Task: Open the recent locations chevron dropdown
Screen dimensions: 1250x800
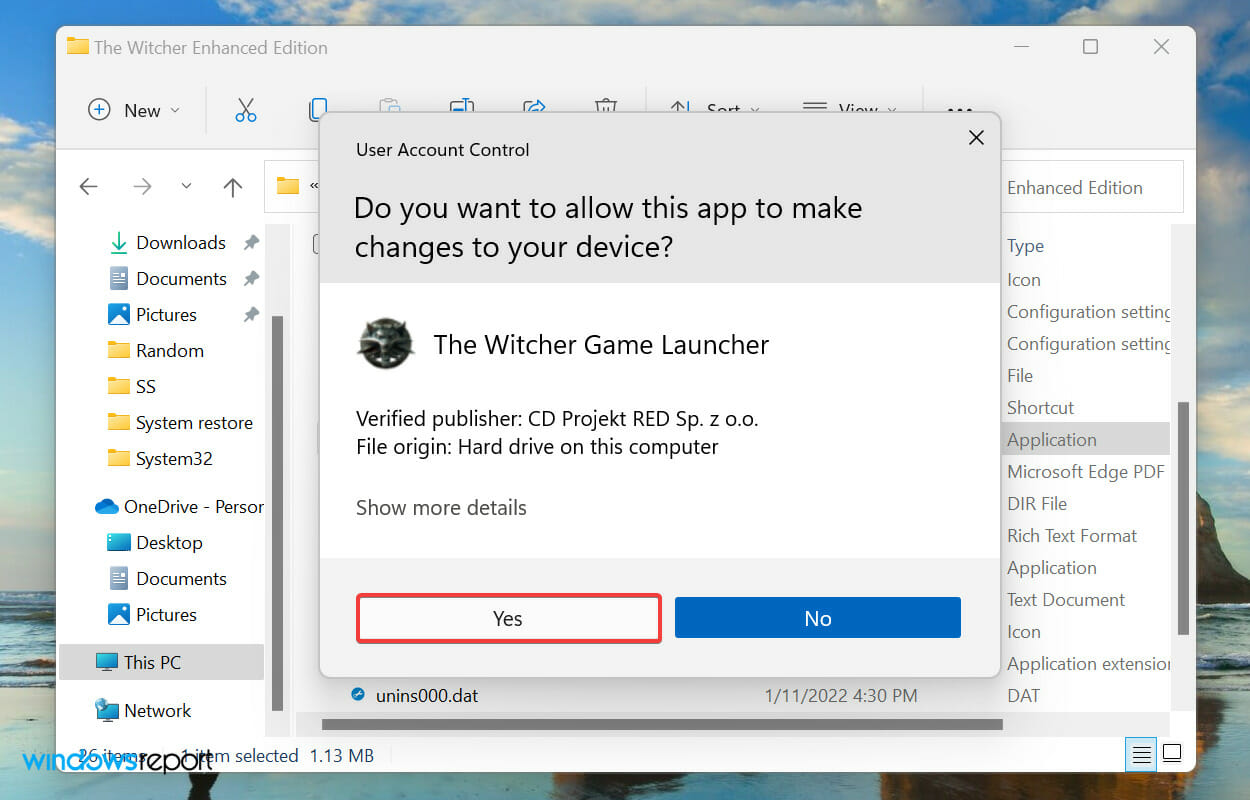Action: pyautogui.click(x=186, y=187)
